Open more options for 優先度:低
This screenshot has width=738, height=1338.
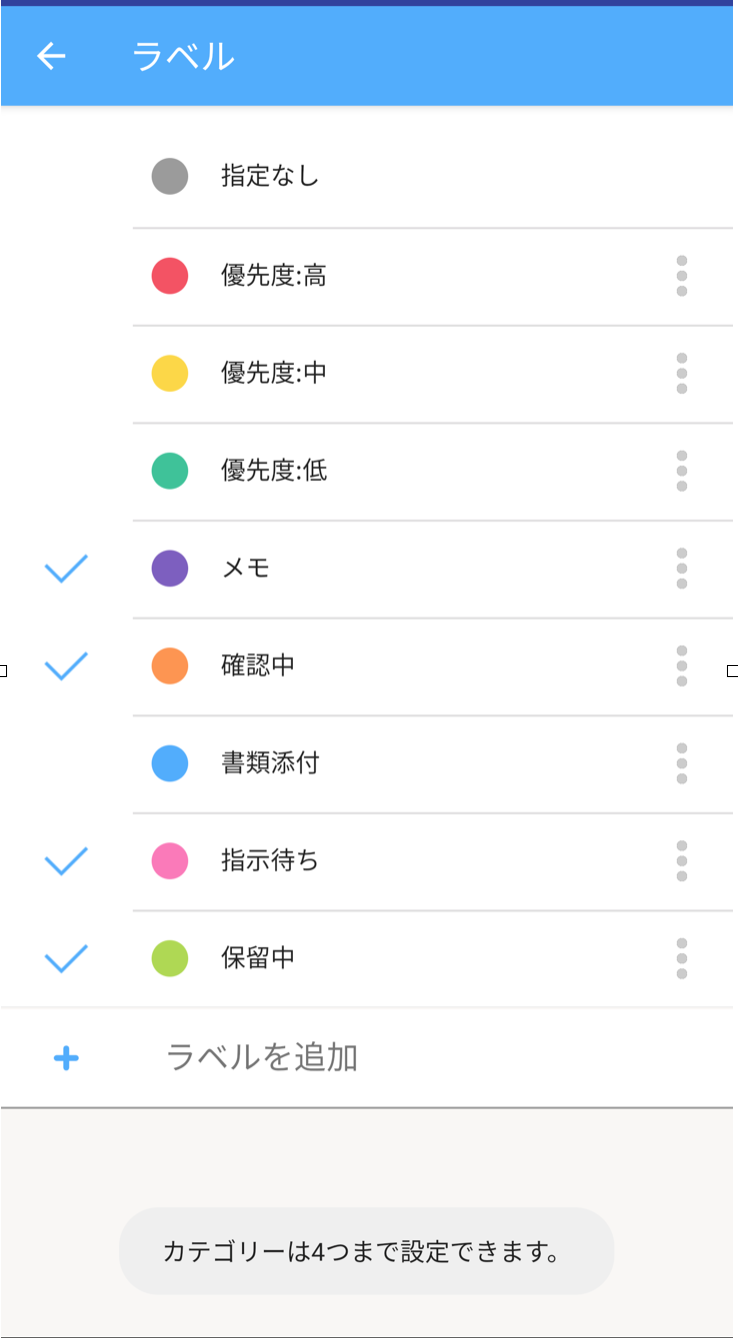click(682, 471)
